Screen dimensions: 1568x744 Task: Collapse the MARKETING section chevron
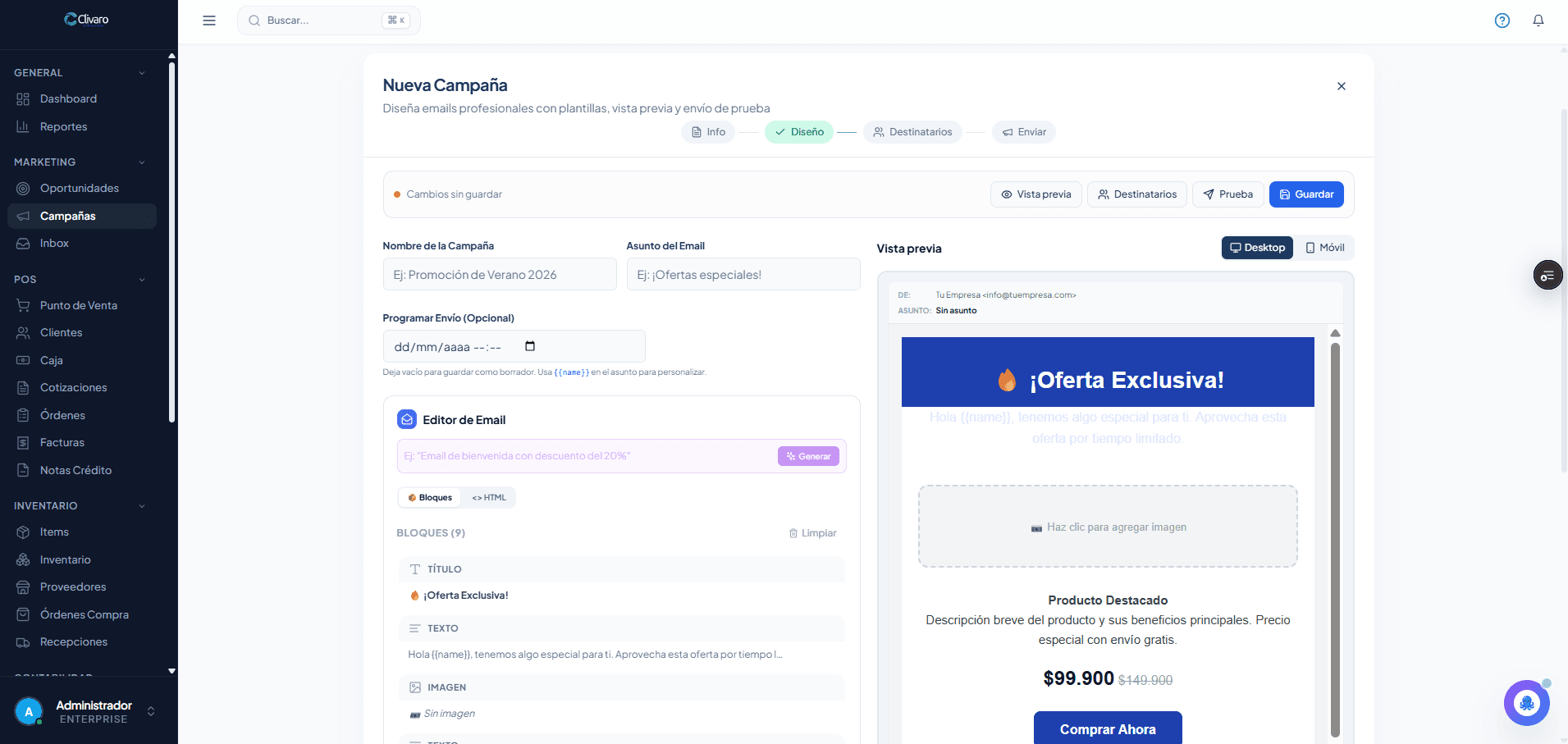coord(142,162)
